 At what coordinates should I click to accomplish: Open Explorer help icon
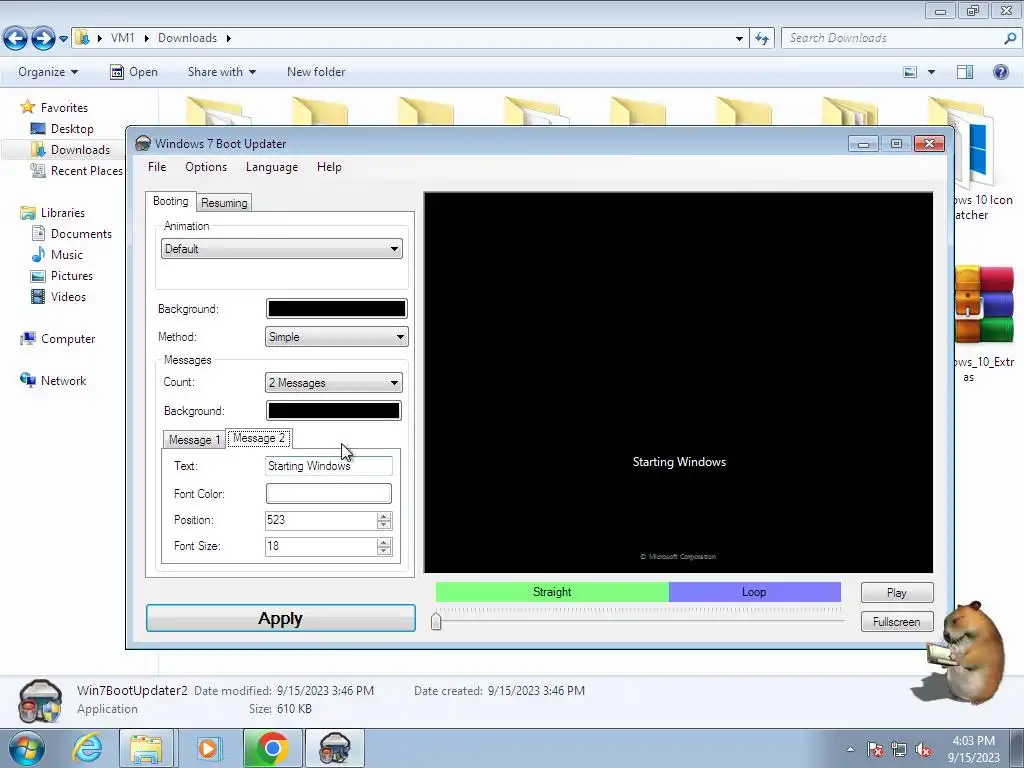pyautogui.click(x=1000, y=72)
